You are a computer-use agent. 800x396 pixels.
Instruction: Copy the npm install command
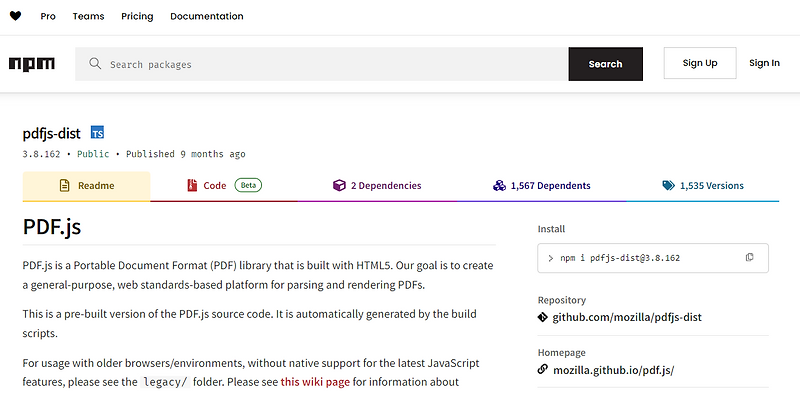749,258
